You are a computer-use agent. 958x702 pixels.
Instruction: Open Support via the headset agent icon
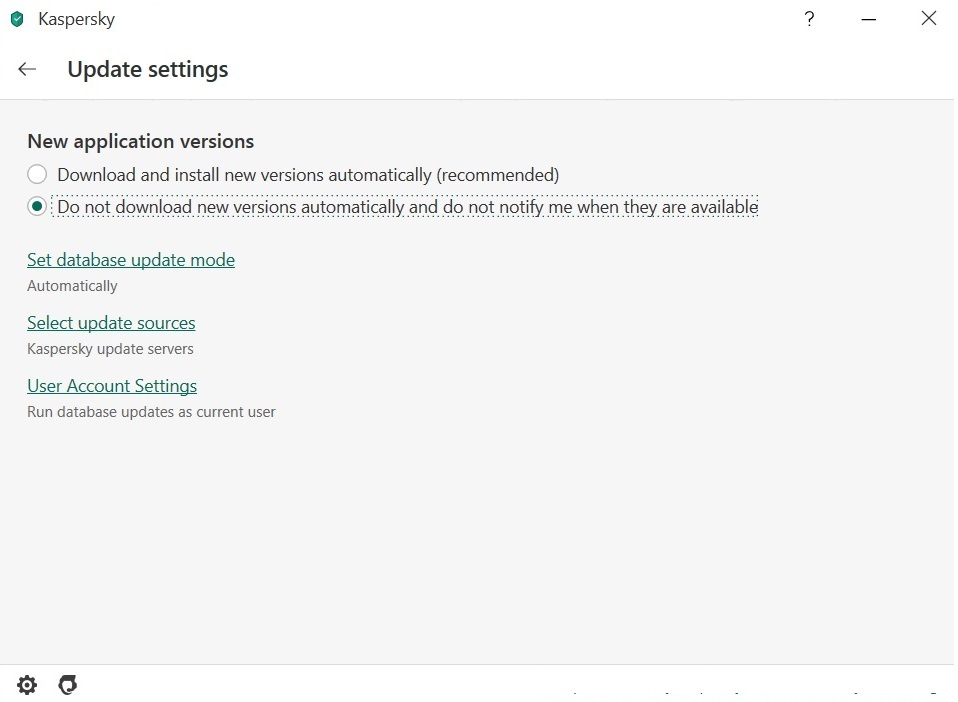point(68,685)
